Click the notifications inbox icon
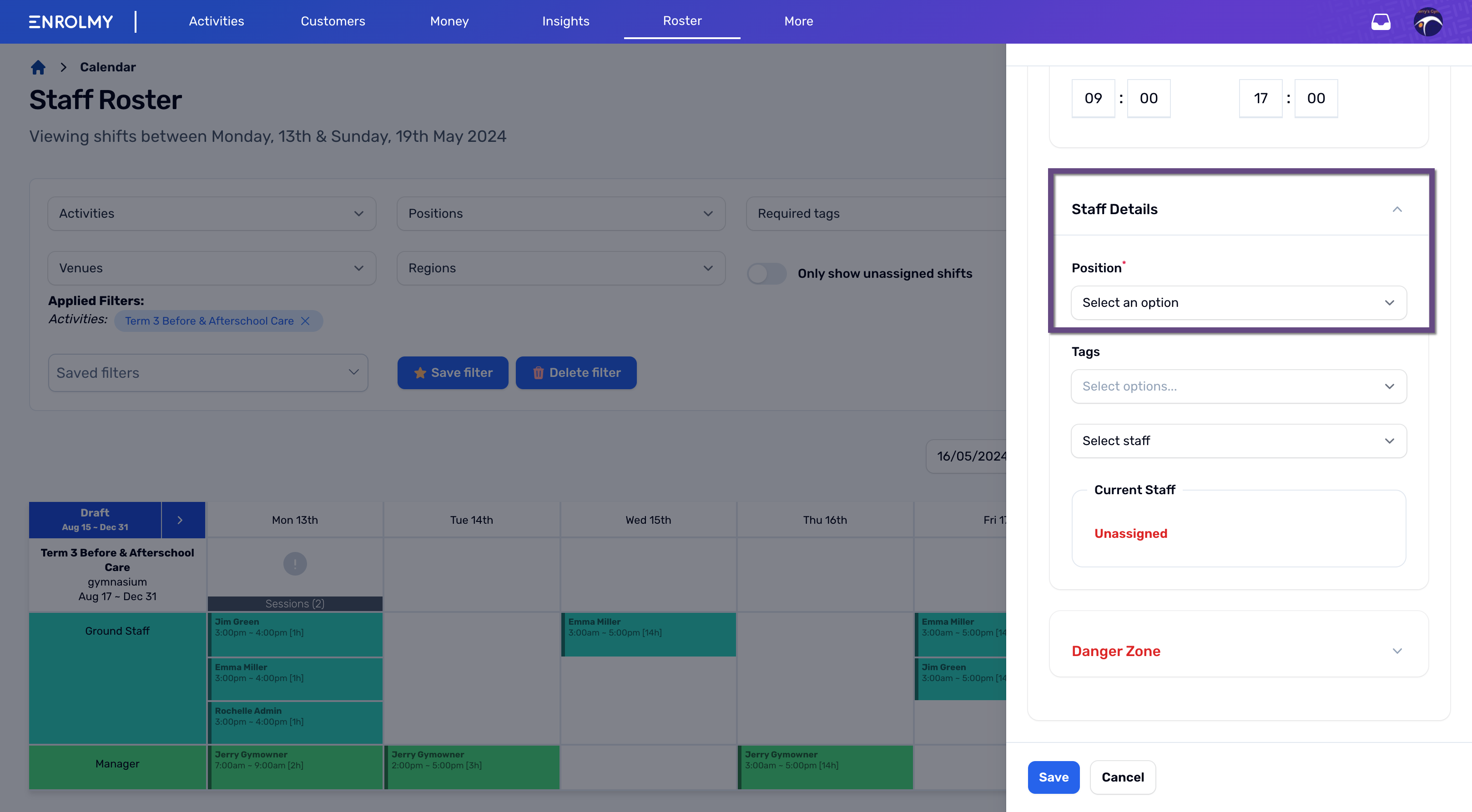The image size is (1472, 812). (1380, 21)
